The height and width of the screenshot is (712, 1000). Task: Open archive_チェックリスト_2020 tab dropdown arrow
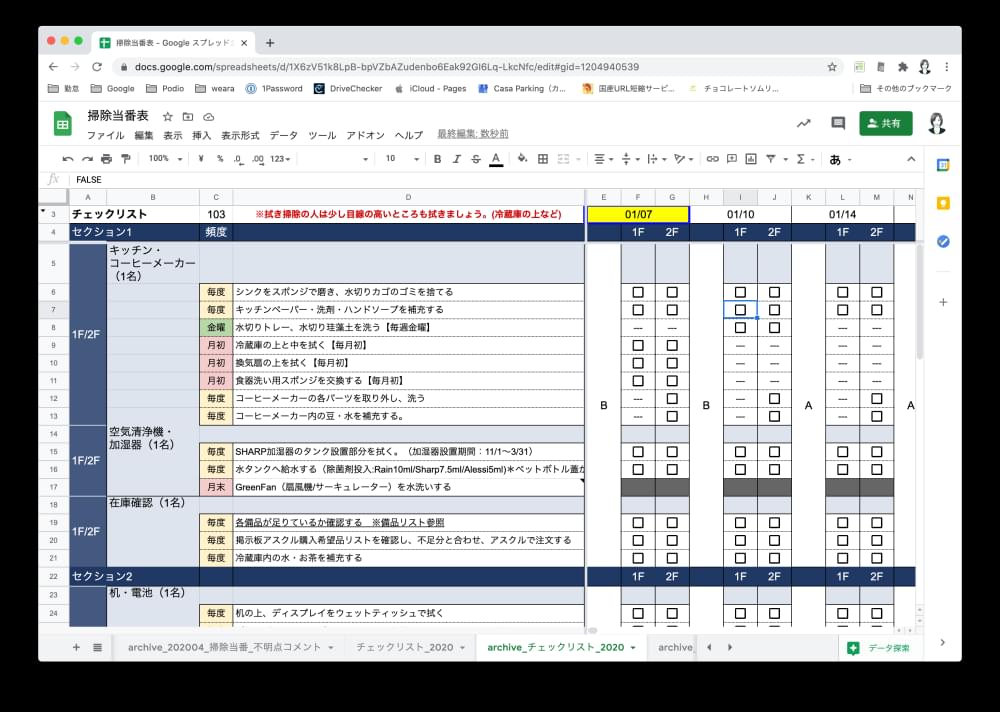click(x=633, y=648)
